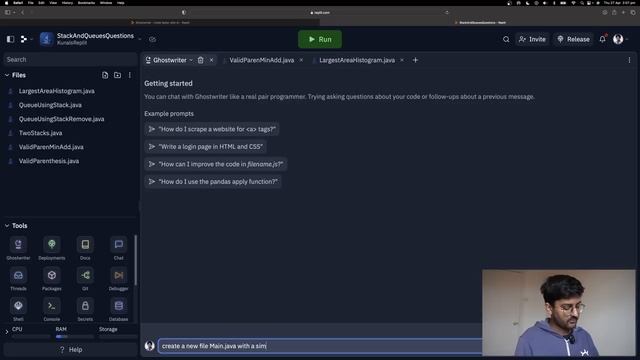The image size is (640, 360).
Task: Click the cloud sync status icon
Action: pos(153,39)
